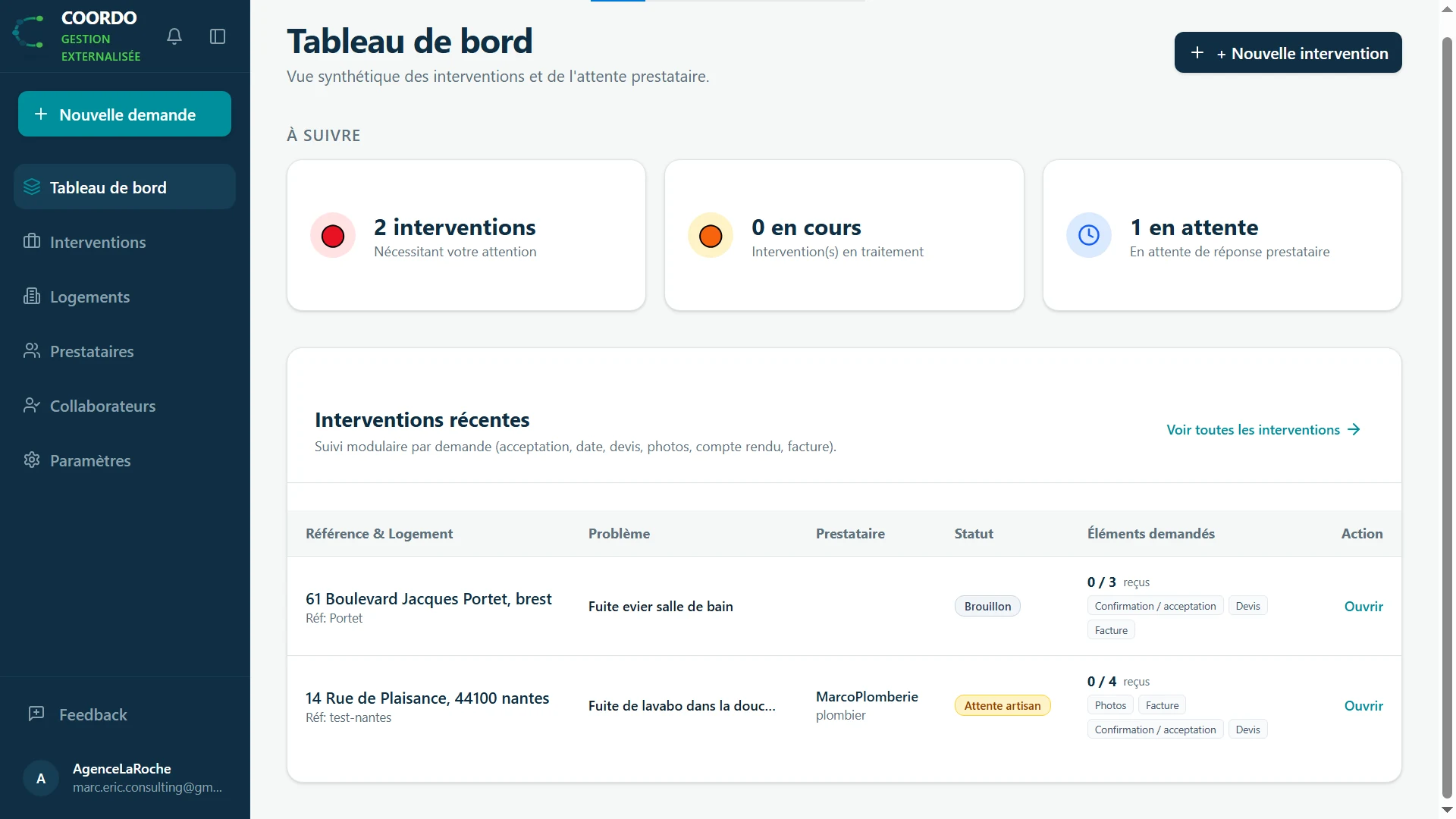The height and width of the screenshot is (819, 1456).
Task: Click the Prestataires people icon
Action: [32, 350]
